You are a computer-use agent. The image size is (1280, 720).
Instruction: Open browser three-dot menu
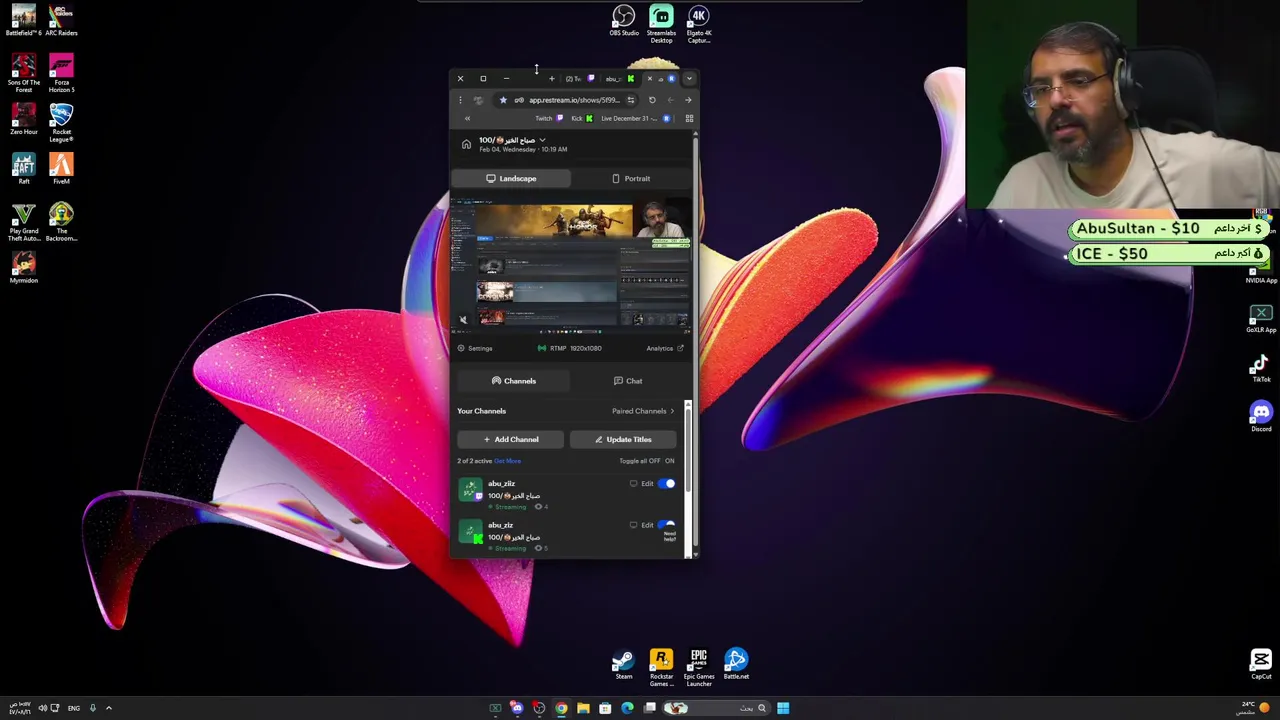[460, 100]
